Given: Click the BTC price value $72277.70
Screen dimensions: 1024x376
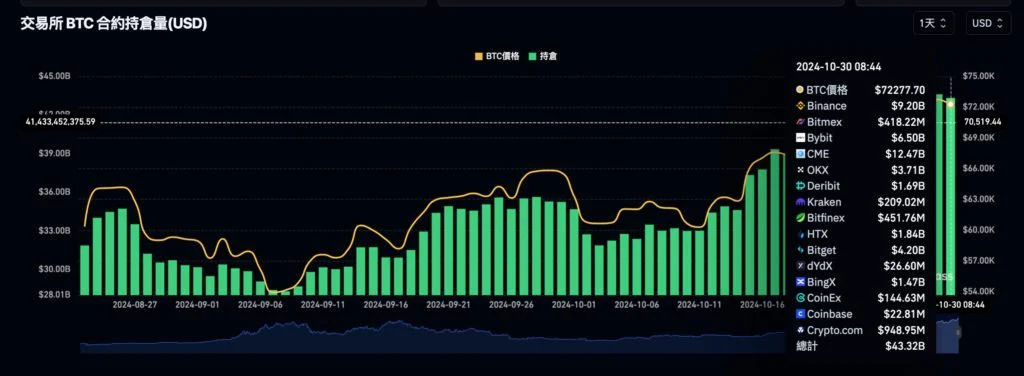Looking at the screenshot, I should [899, 90].
